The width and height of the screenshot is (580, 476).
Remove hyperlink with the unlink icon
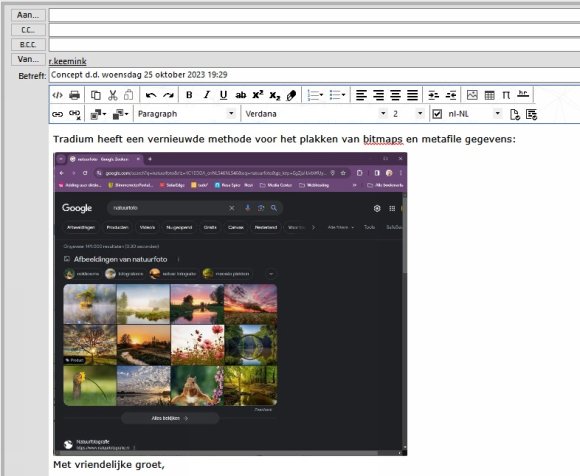(74, 114)
